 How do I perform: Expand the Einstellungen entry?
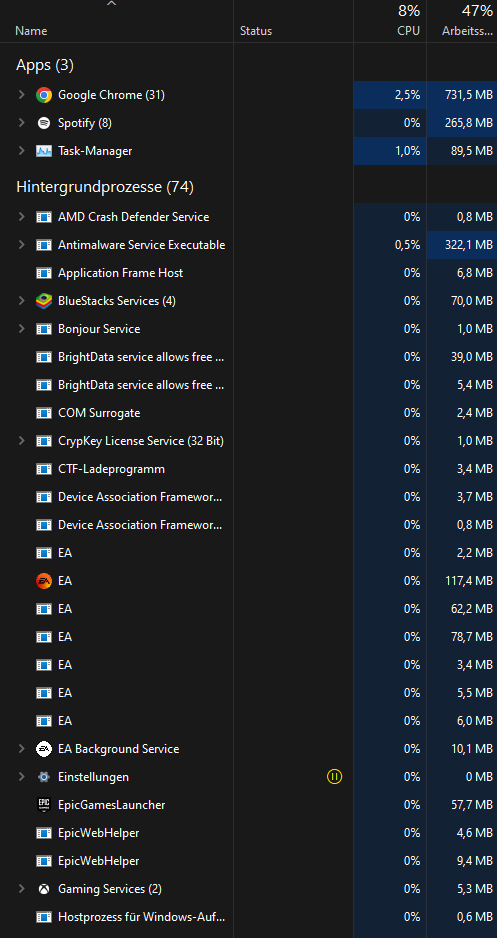tap(22, 777)
